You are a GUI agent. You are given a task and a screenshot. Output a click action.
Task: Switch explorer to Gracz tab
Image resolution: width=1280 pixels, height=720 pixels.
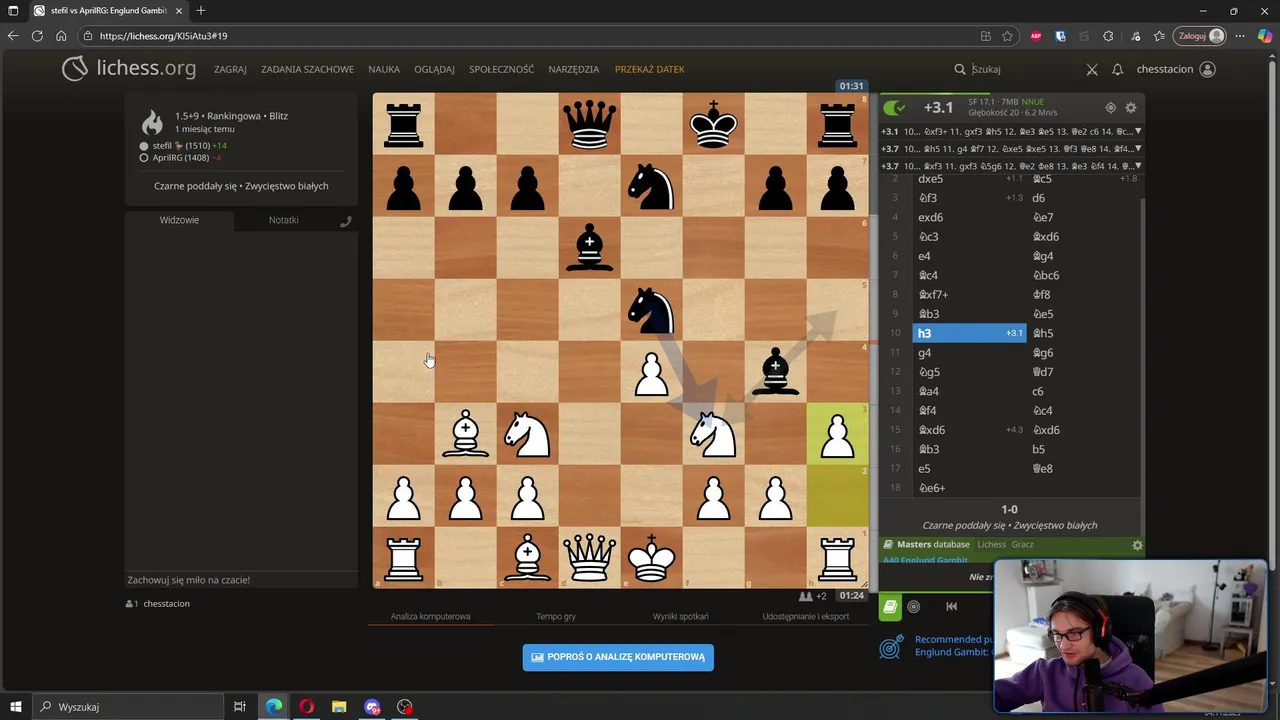point(1022,545)
